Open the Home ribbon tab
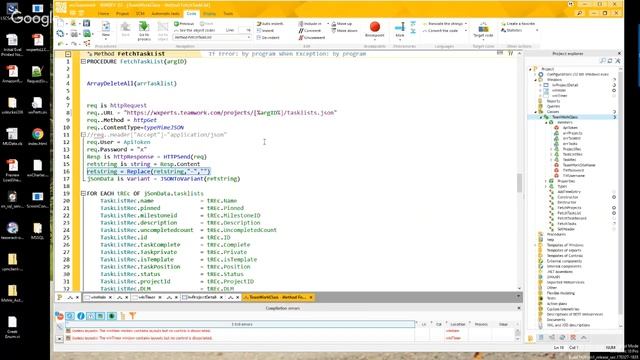The width and height of the screenshot is (640, 360). 103,14
